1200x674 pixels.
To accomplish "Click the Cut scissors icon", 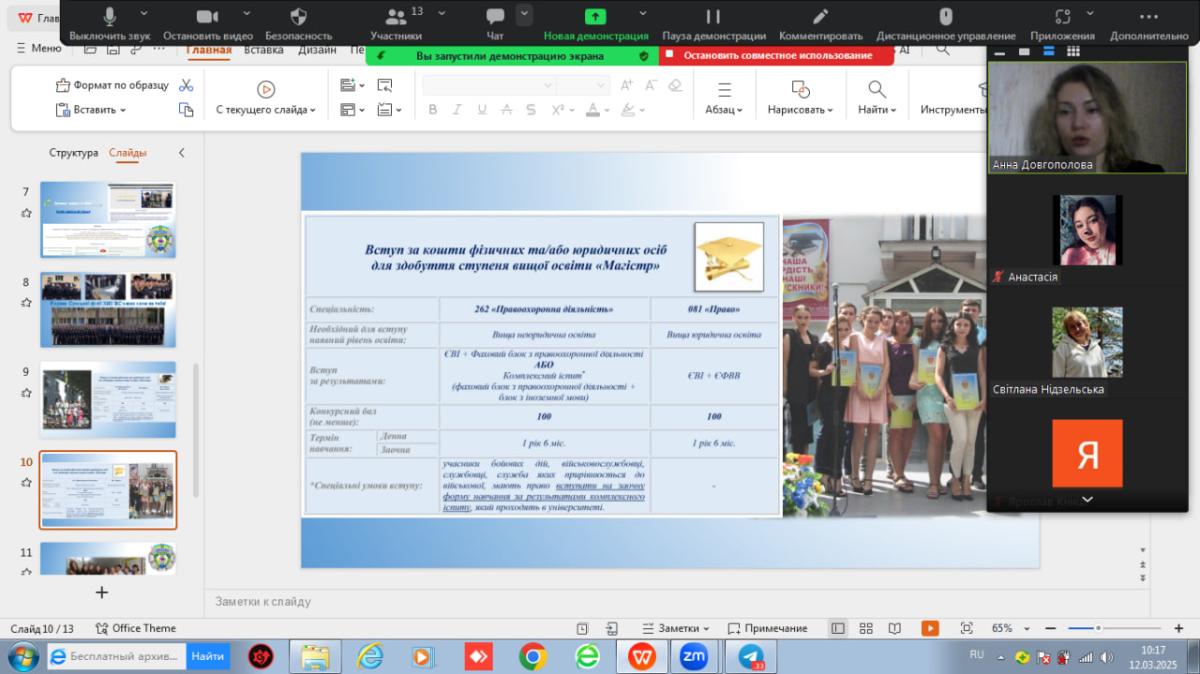I will 186,85.
